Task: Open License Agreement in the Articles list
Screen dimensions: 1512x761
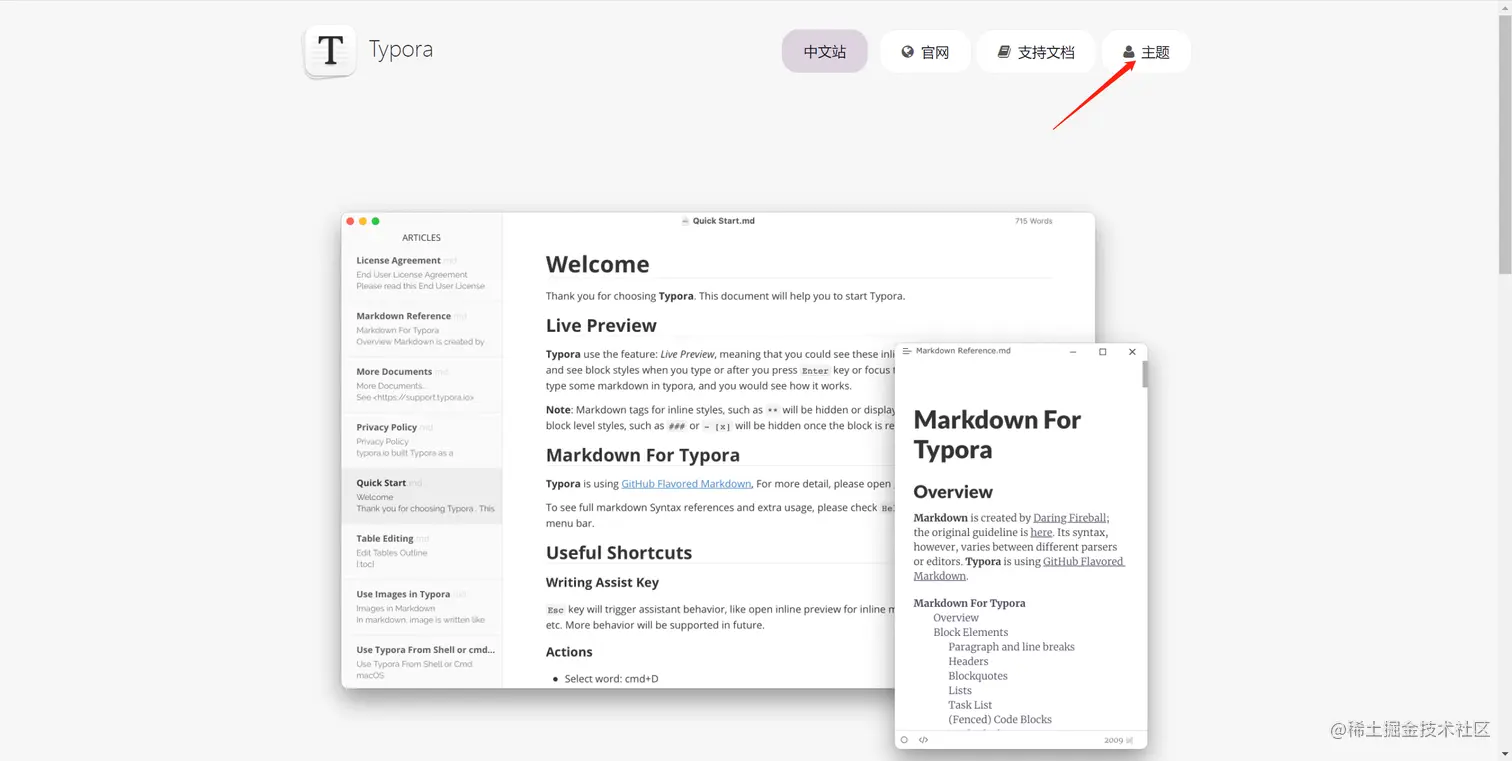Action: pyautogui.click(x=421, y=273)
